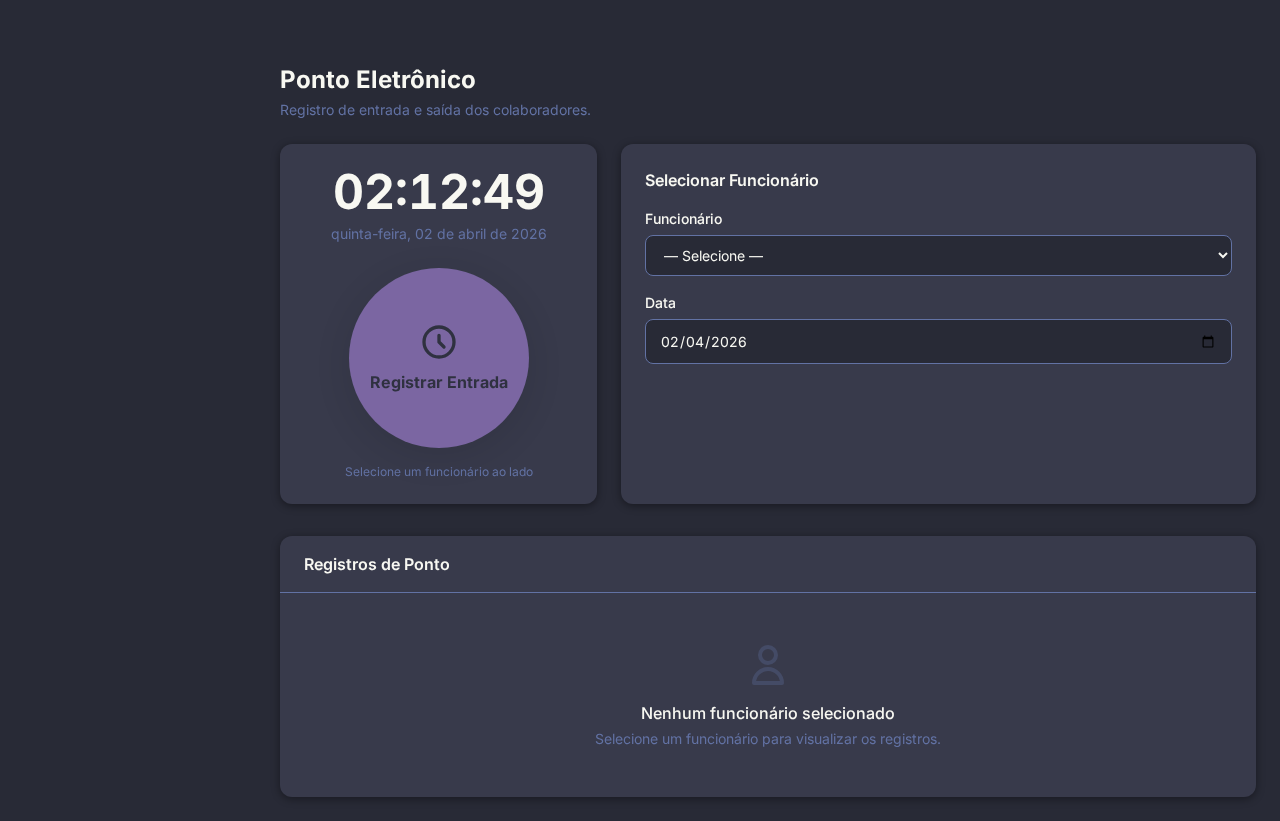1280x821 pixels.
Task: Open the calendar picker icon in the Data field
Action: pos(1208,342)
